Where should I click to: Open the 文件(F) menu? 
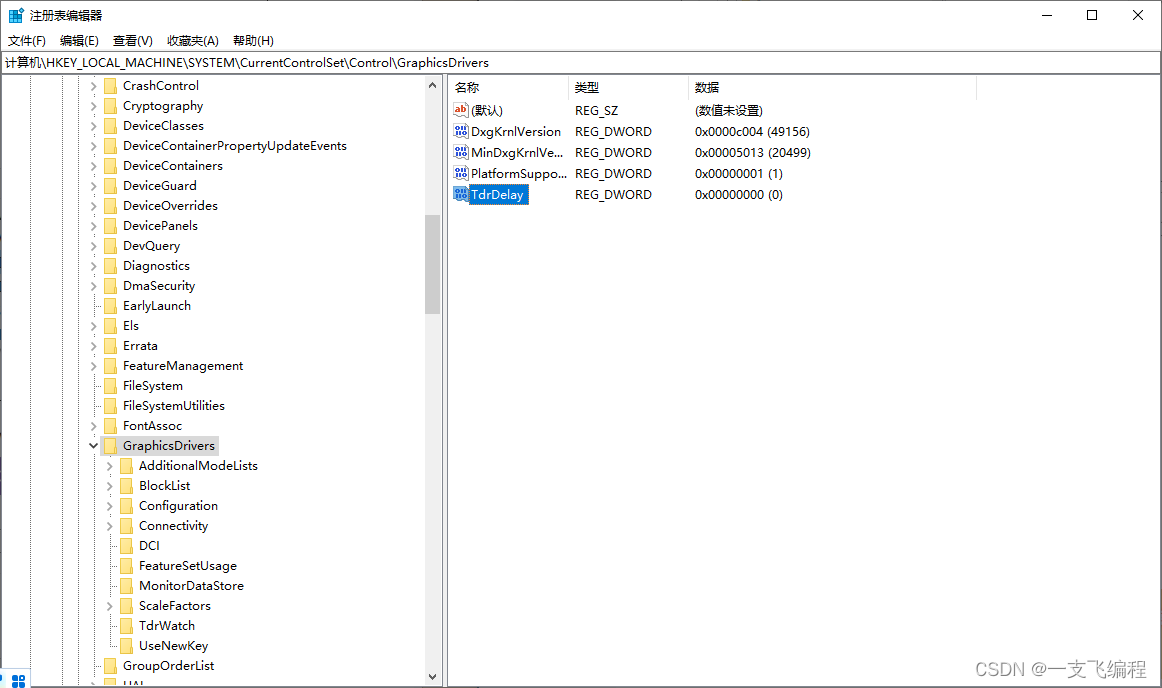click(x=27, y=41)
